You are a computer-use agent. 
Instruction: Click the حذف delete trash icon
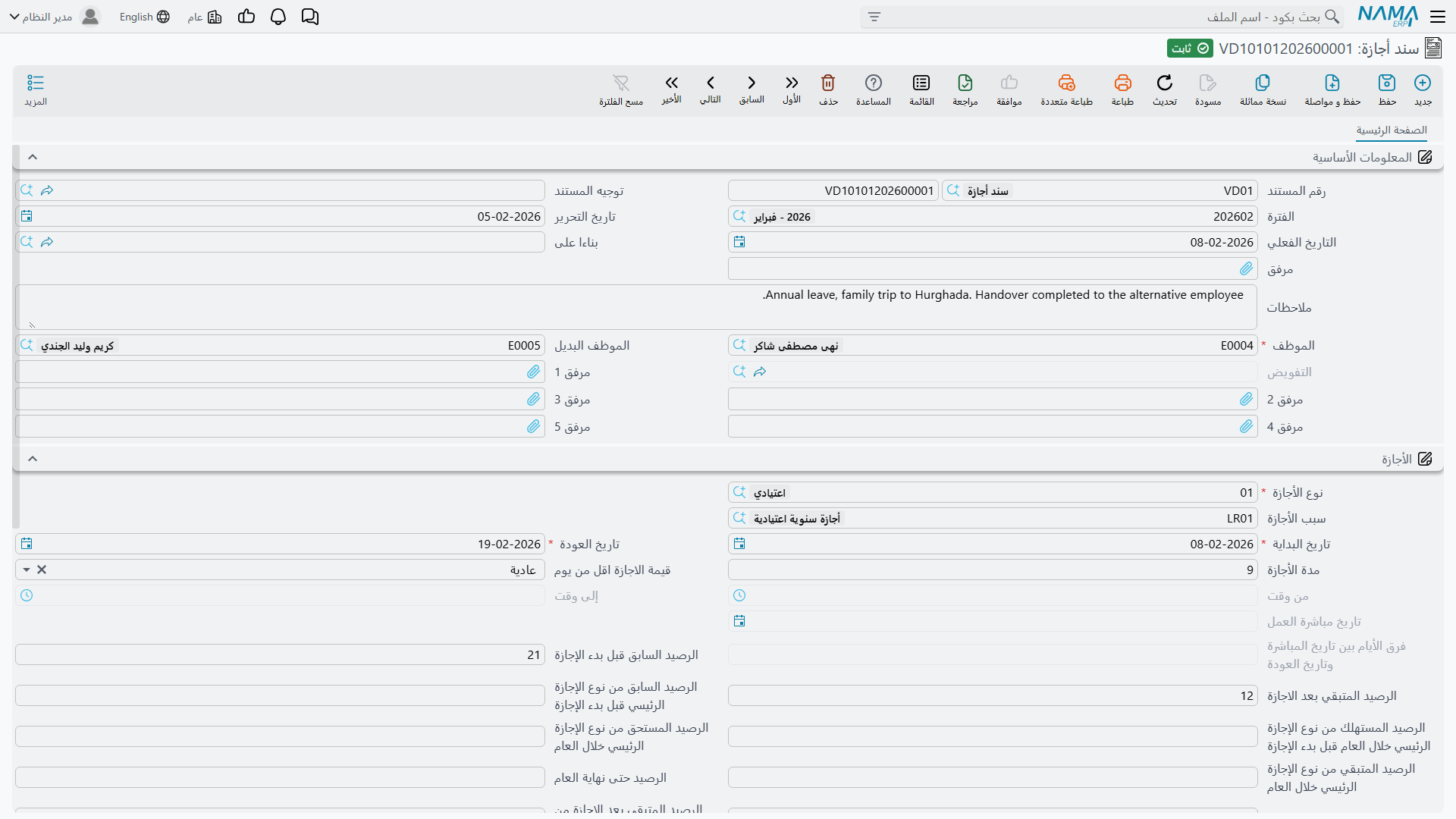[x=828, y=83]
